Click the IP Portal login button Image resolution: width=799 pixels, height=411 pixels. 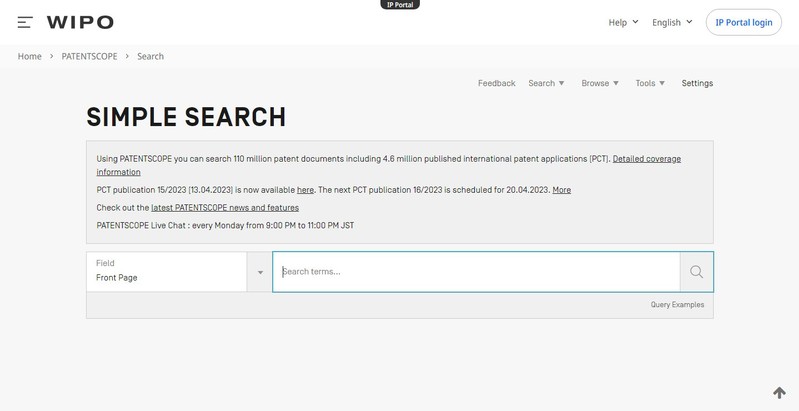tap(743, 22)
